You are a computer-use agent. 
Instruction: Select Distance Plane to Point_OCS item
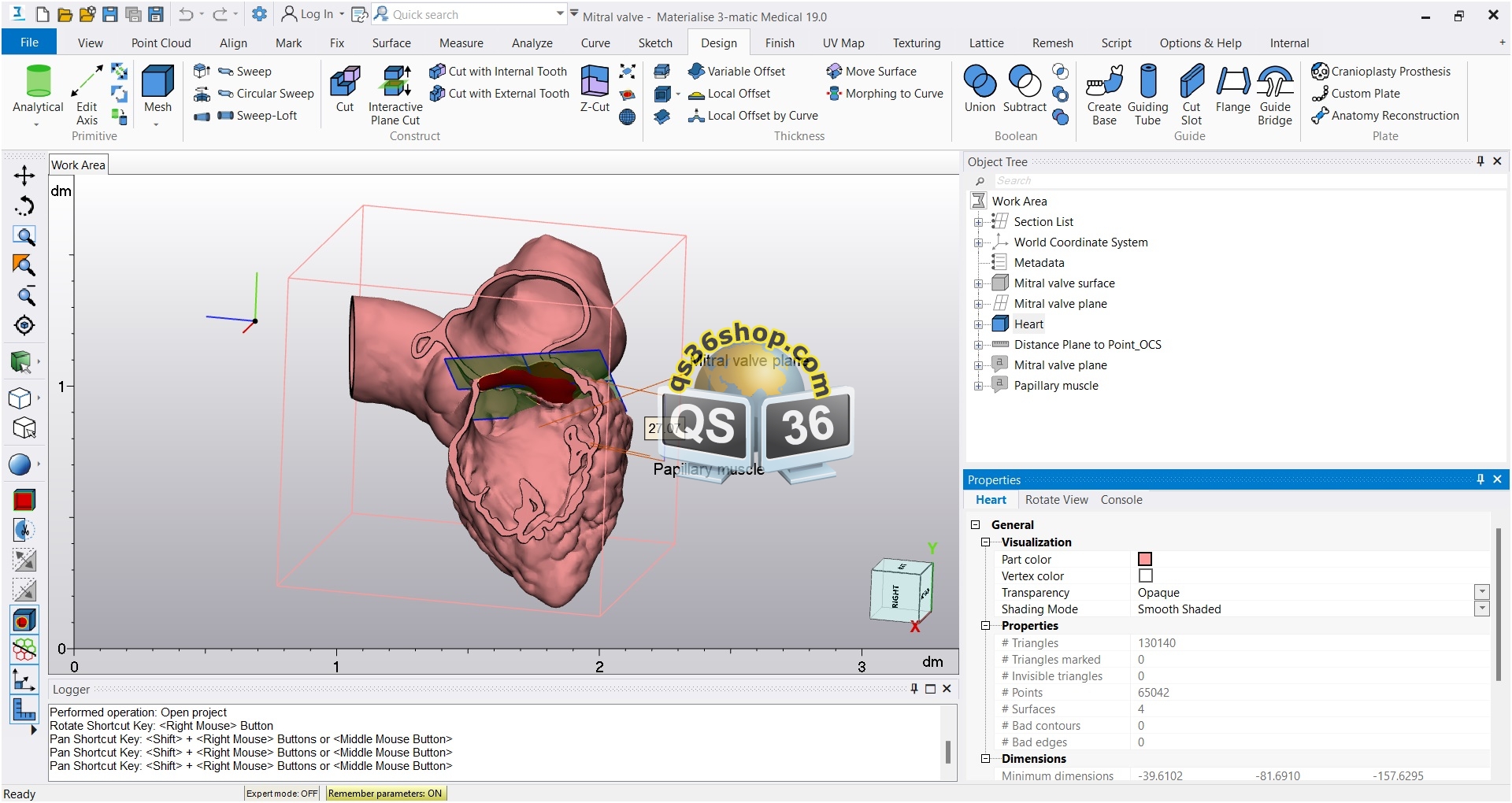pyautogui.click(x=1087, y=345)
